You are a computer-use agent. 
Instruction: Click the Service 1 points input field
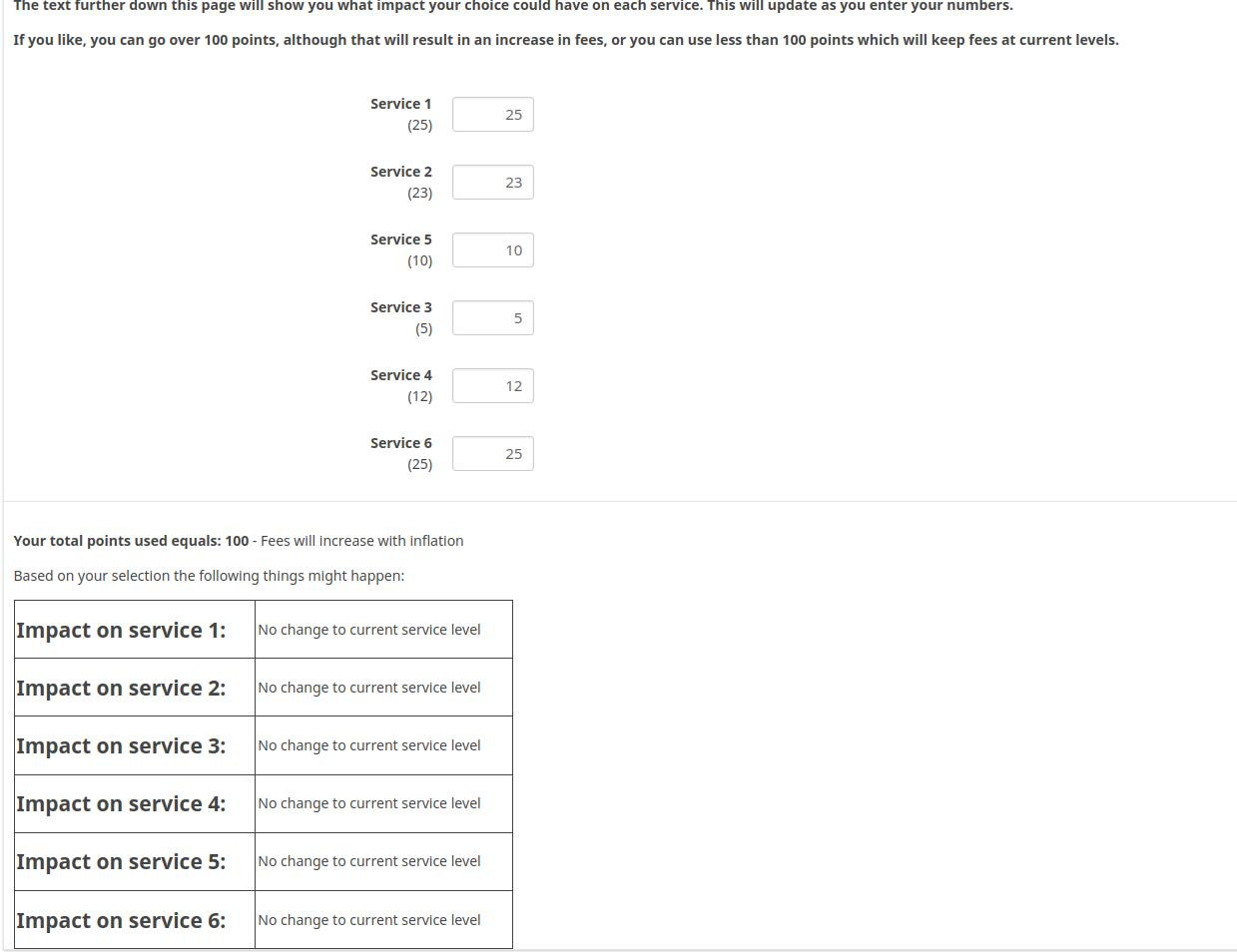click(x=493, y=115)
